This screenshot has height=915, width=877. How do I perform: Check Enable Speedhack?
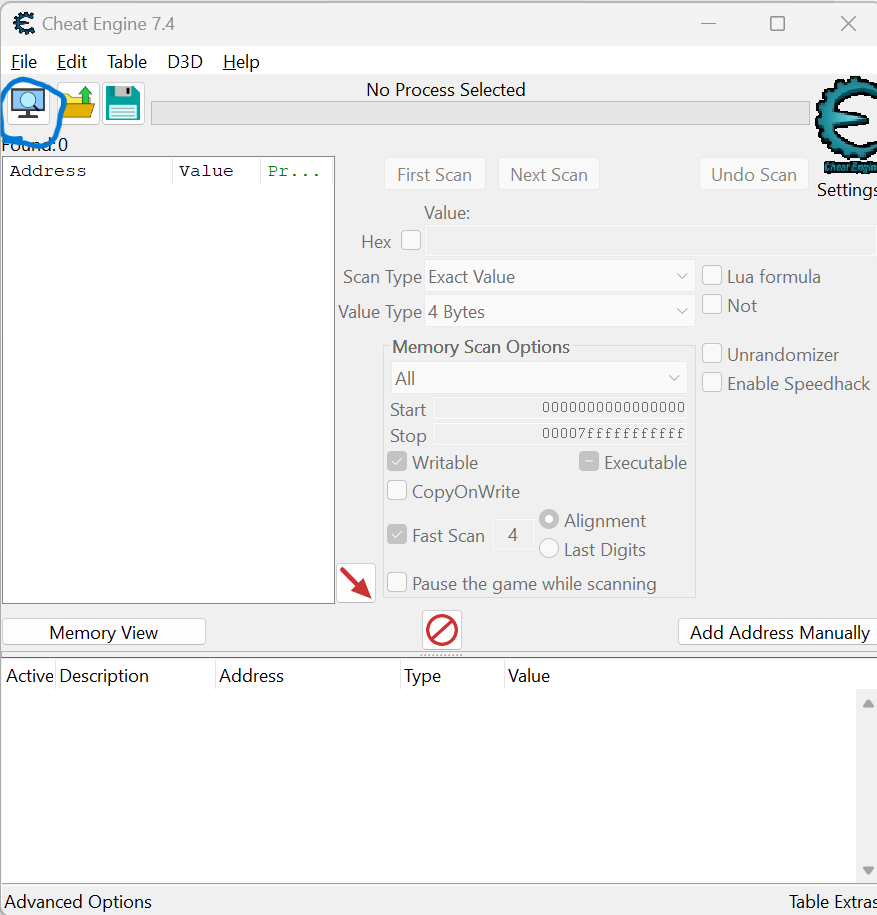712,383
